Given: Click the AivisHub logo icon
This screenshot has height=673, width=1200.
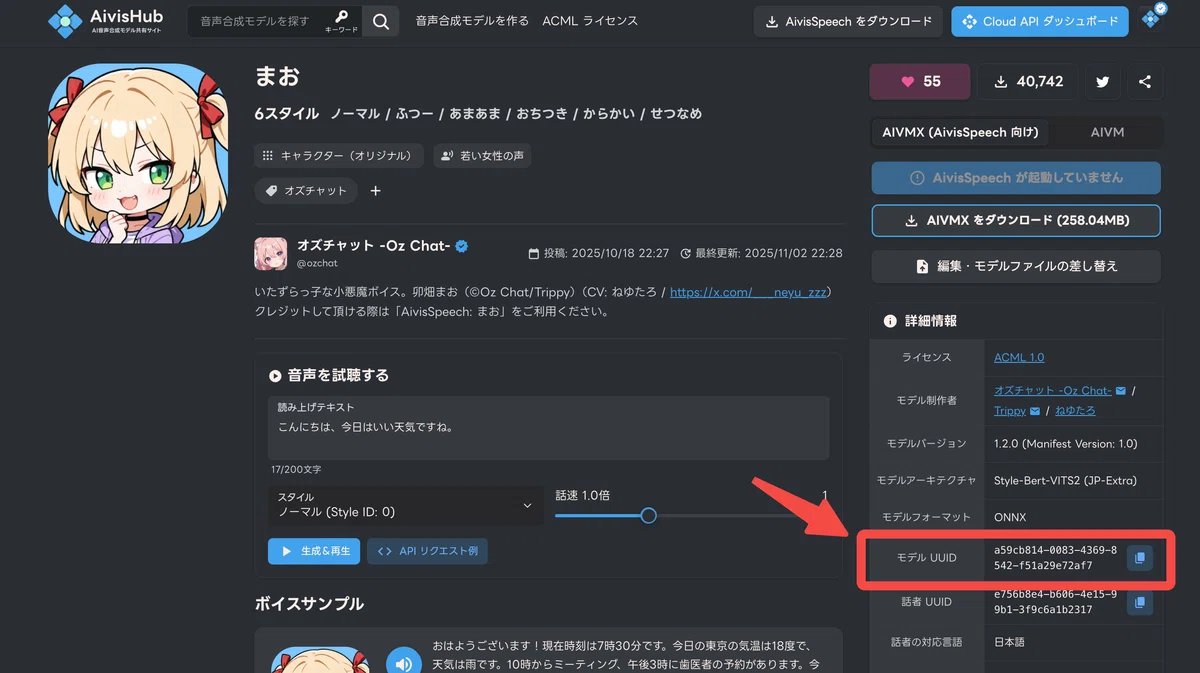Looking at the screenshot, I should 66,21.
